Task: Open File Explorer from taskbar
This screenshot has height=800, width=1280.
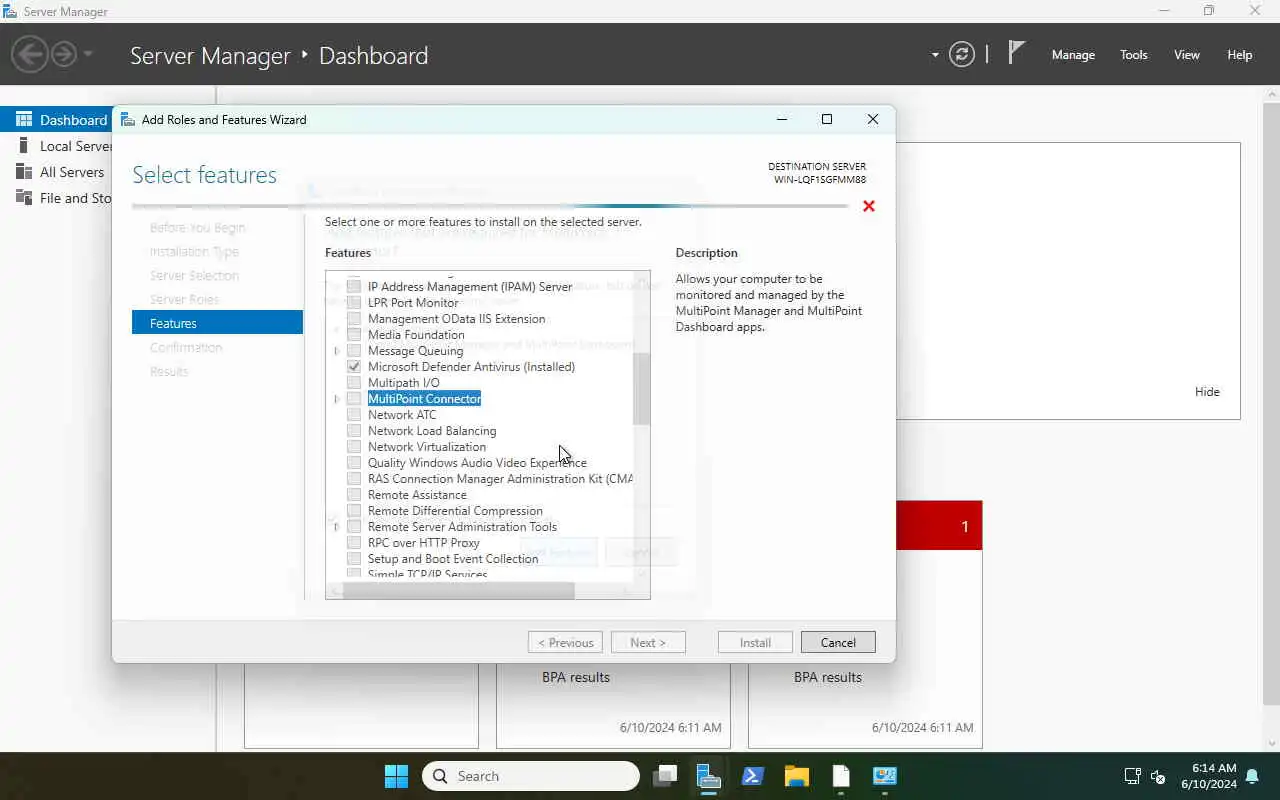Action: (x=797, y=776)
